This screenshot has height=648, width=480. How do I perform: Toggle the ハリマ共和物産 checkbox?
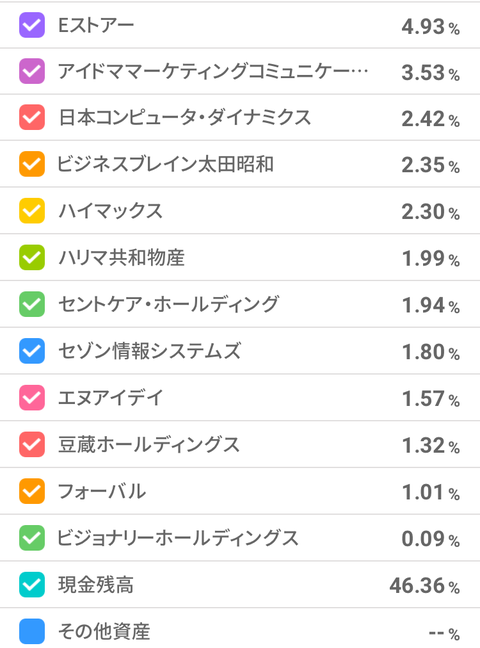click(x=32, y=257)
